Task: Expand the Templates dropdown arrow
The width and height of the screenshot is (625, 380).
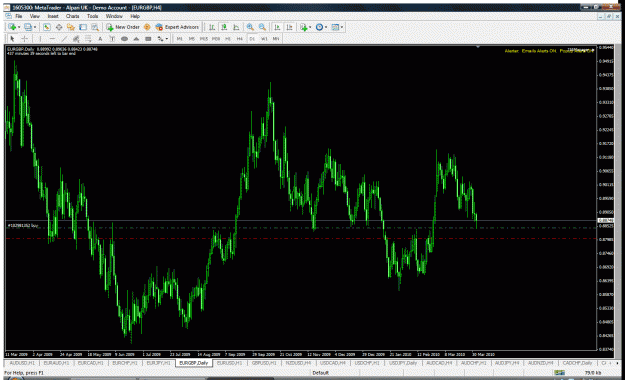Action: [342, 27]
